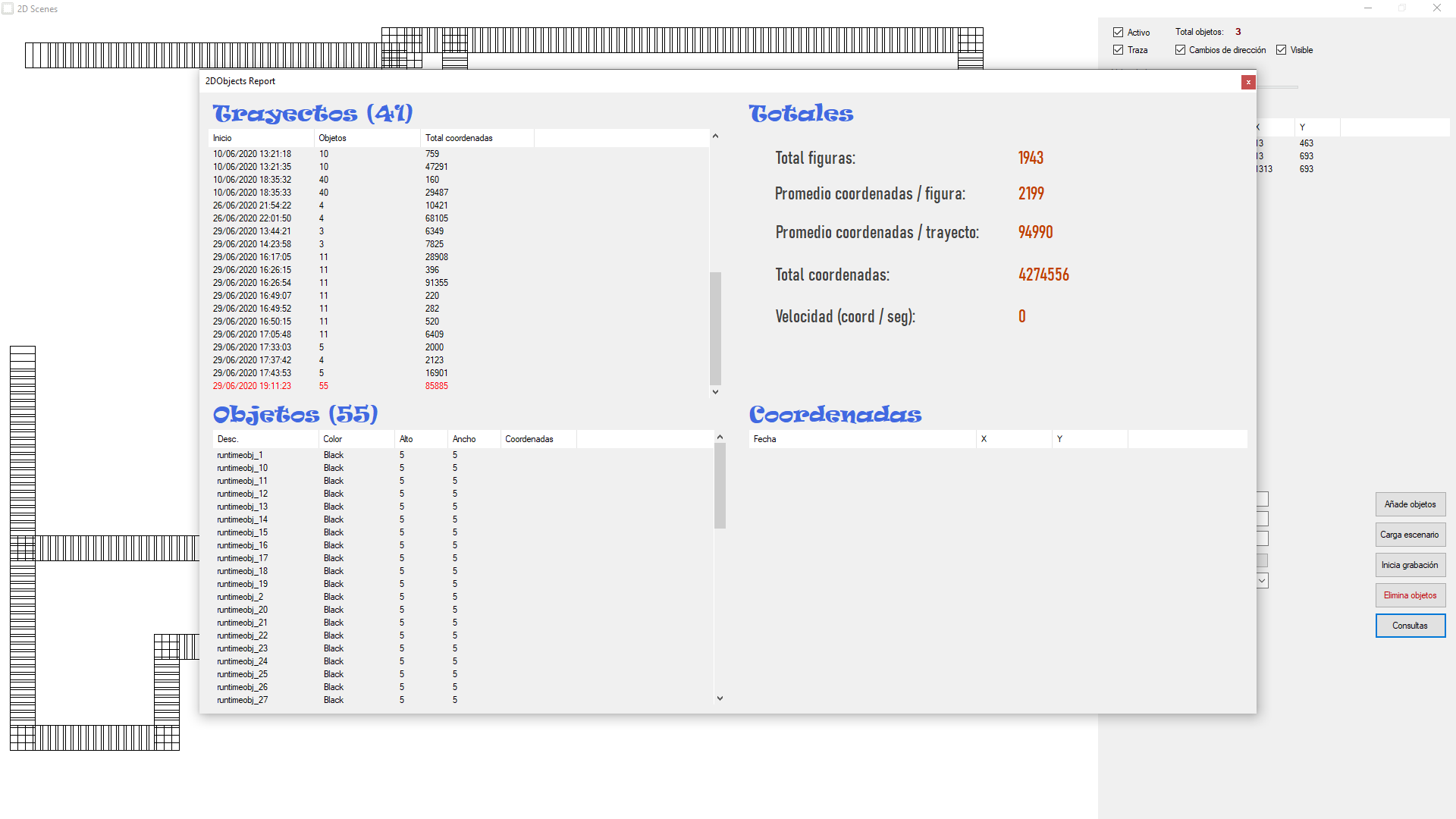
Task: Close the 2DObjects Report dialog
Action: [1247, 82]
